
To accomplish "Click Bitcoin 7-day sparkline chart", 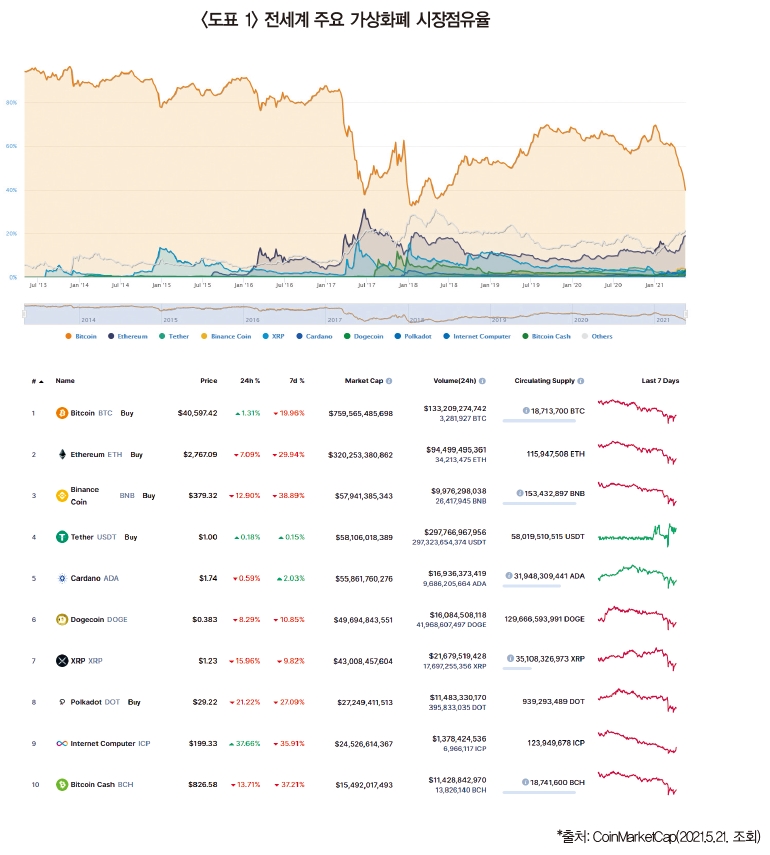I will pos(637,411).
